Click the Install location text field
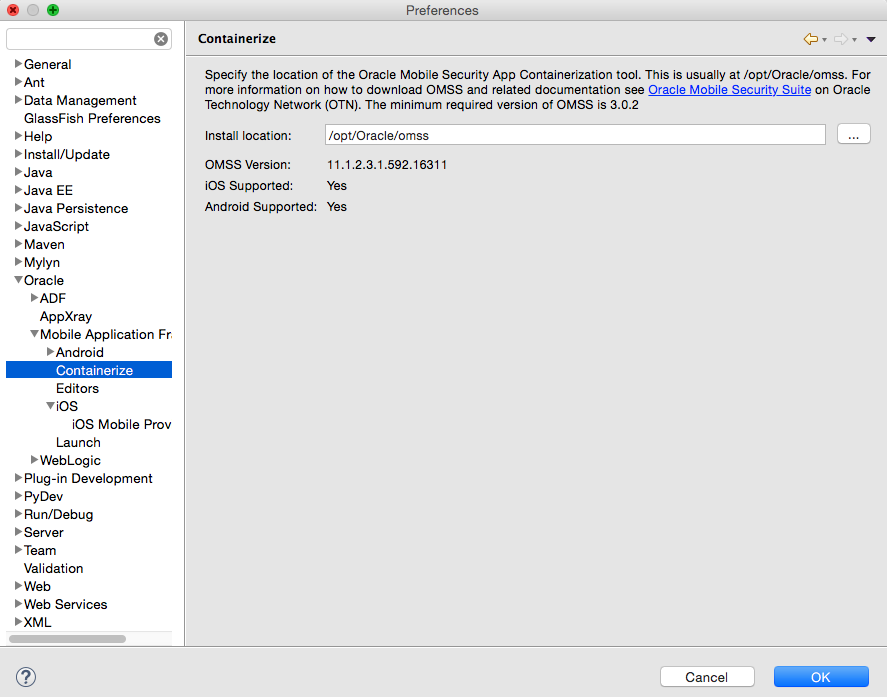The height and width of the screenshot is (697, 887). pyautogui.click(x=575, y=135)
